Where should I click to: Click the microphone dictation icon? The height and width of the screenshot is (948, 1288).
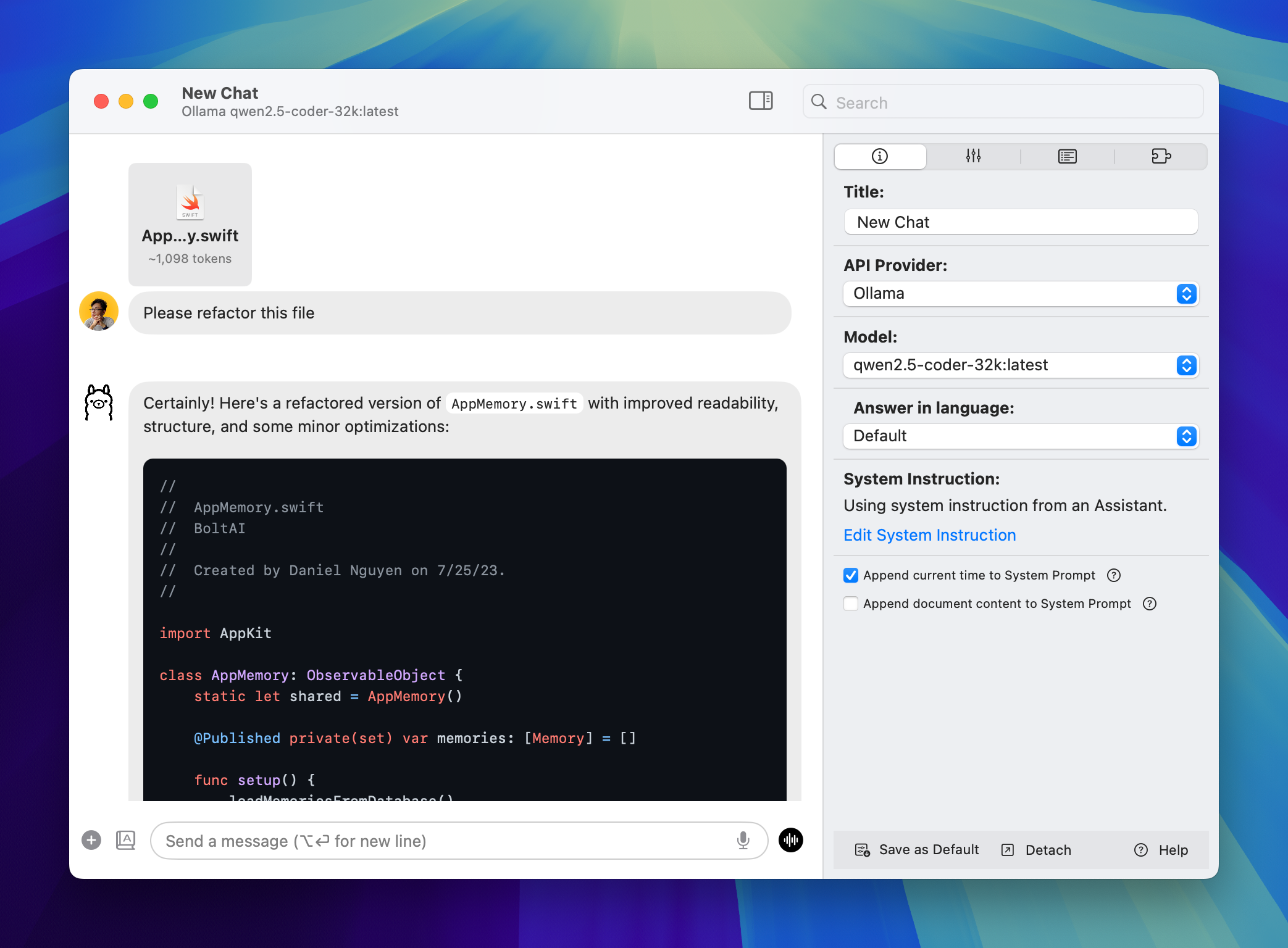click(743, 840)
